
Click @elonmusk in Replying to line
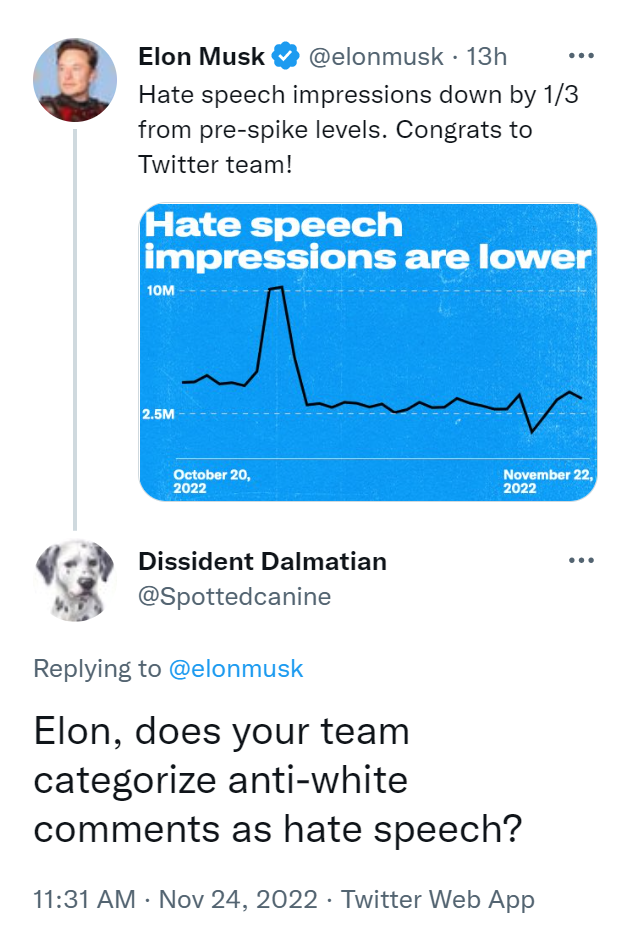click(235, 669)
